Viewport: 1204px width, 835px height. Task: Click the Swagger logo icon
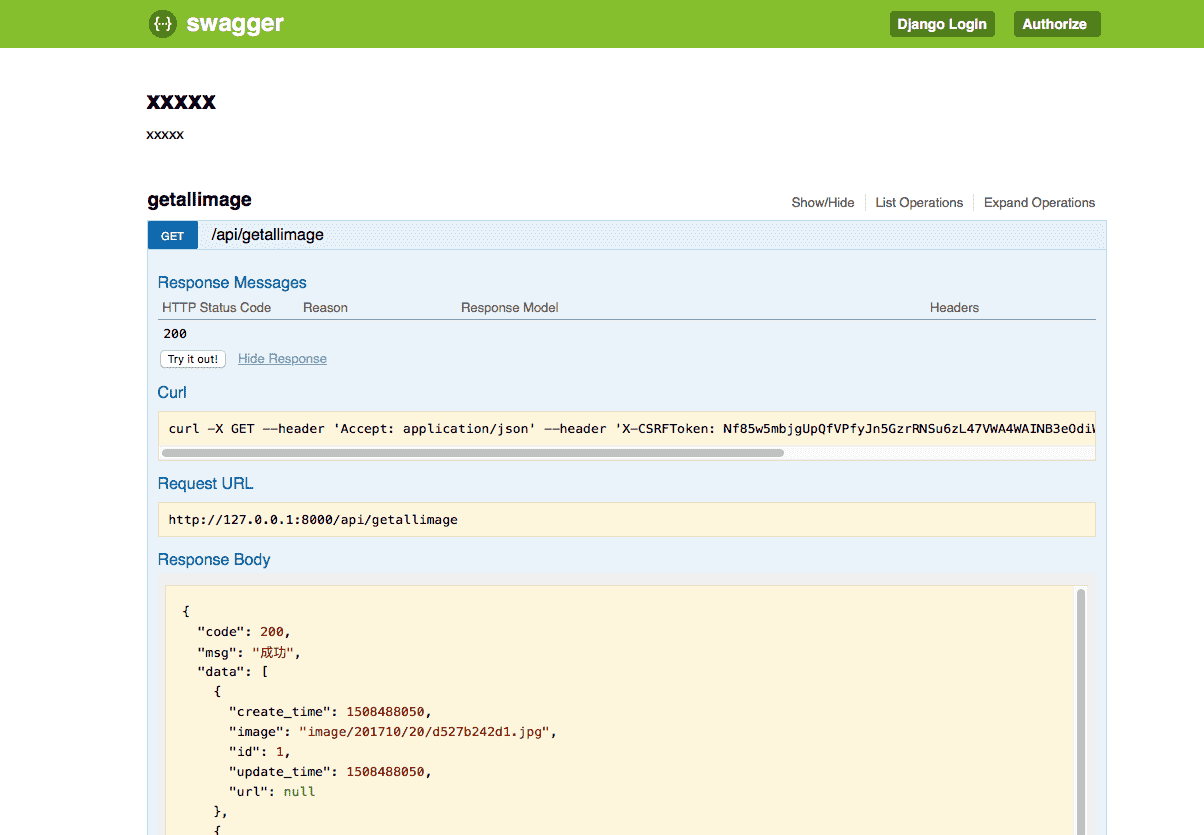(x=163, y=24)
